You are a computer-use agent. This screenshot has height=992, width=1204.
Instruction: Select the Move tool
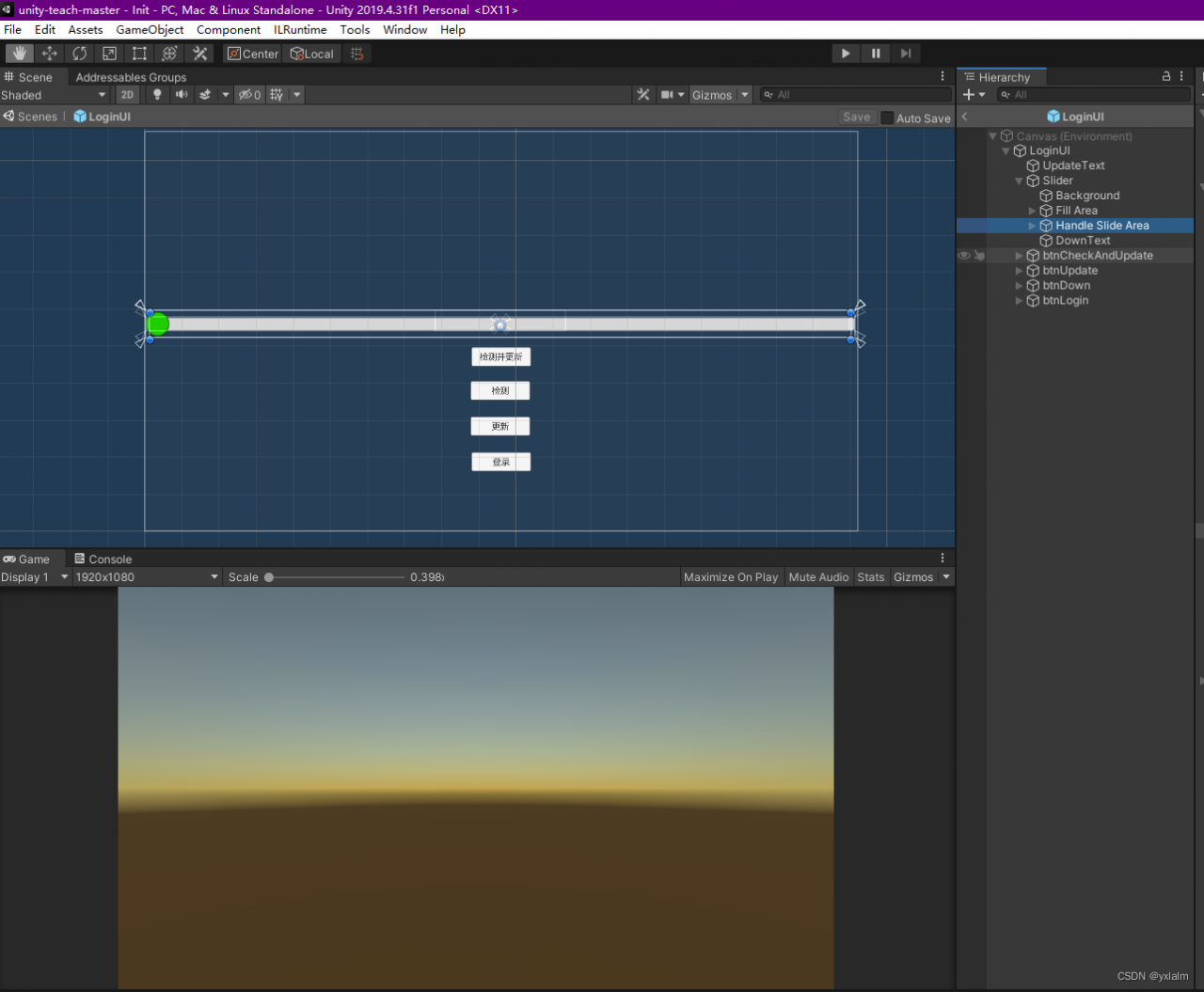click(x=50, y=54)
